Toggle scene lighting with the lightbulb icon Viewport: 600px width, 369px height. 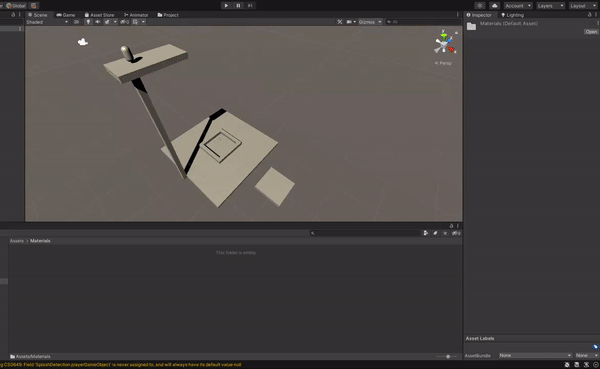88,22
